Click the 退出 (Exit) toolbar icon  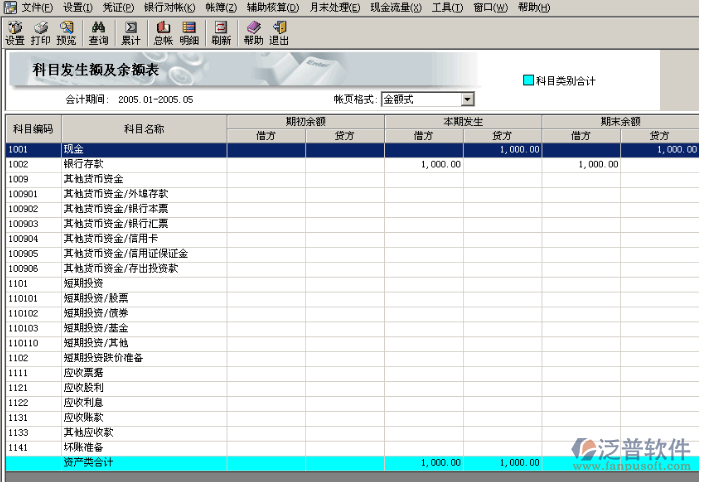279,33
